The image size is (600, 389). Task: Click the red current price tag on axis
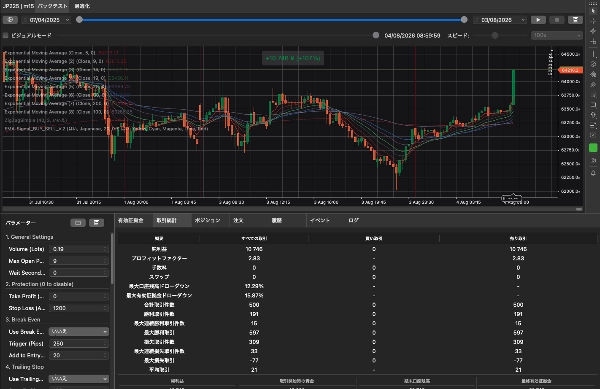pyautogui.click(x=571, y=70)
